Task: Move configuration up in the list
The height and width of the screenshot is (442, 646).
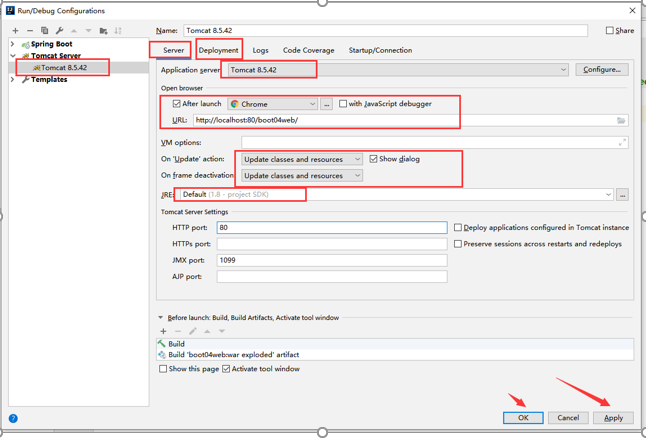Action: [x=74, y=30]
